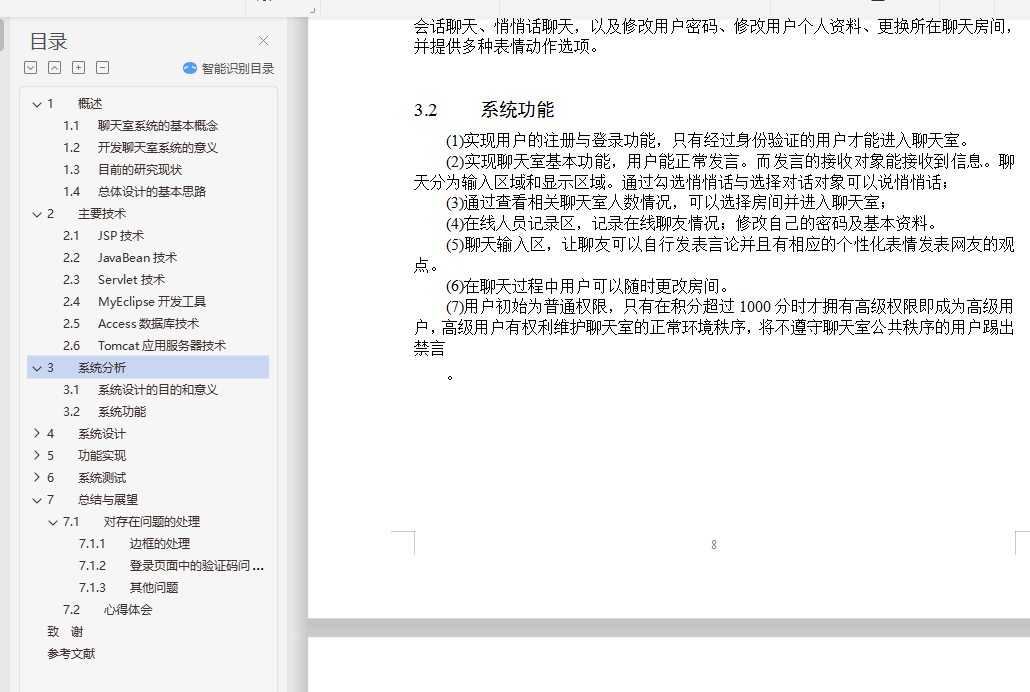The height and width of the screenshot is (692, 1030).
Task: Click the 智能识别目录 button
Action: (x=229, y=68)
